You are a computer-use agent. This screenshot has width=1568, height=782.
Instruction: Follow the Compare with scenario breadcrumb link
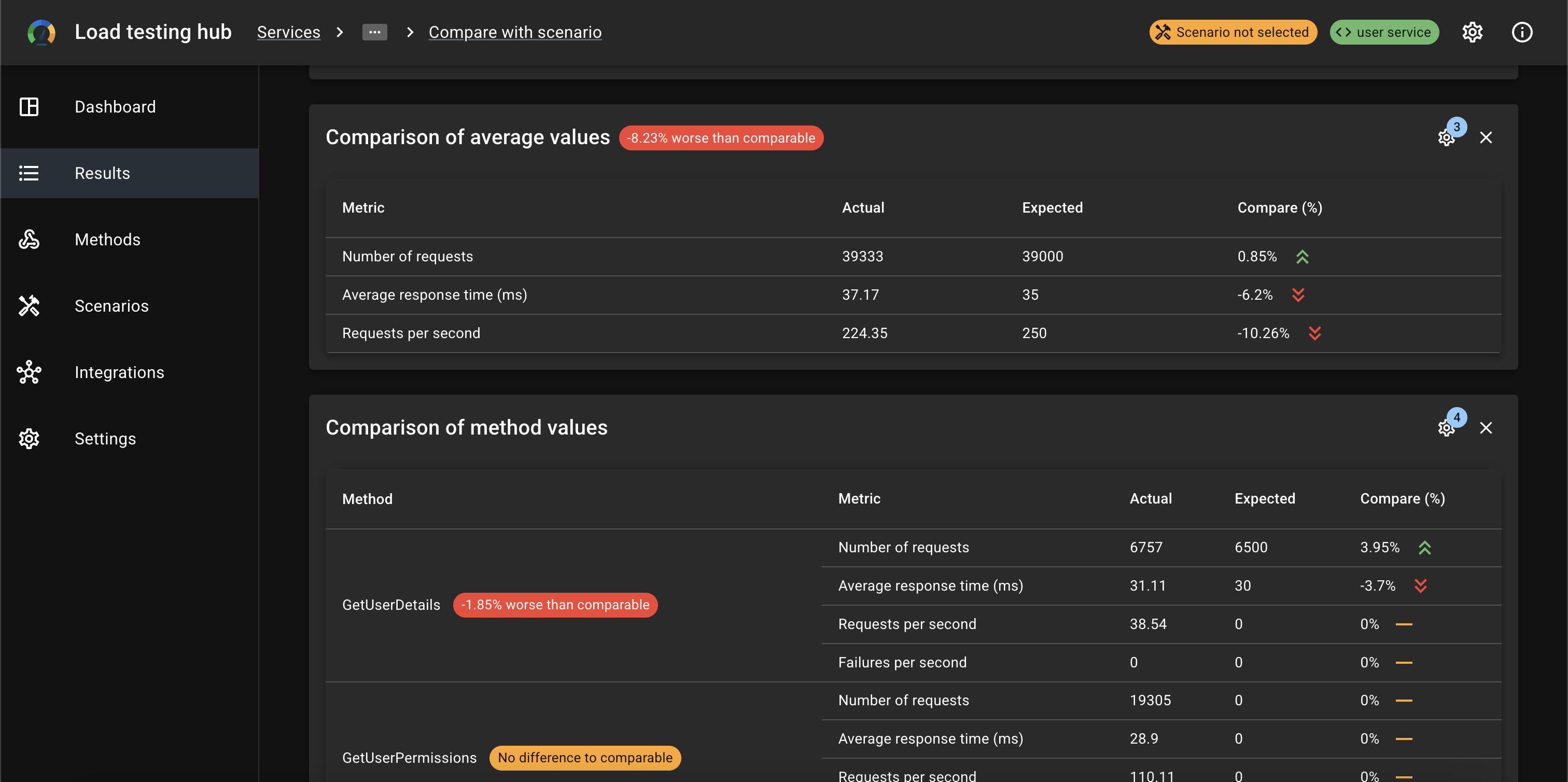point(515,32)
